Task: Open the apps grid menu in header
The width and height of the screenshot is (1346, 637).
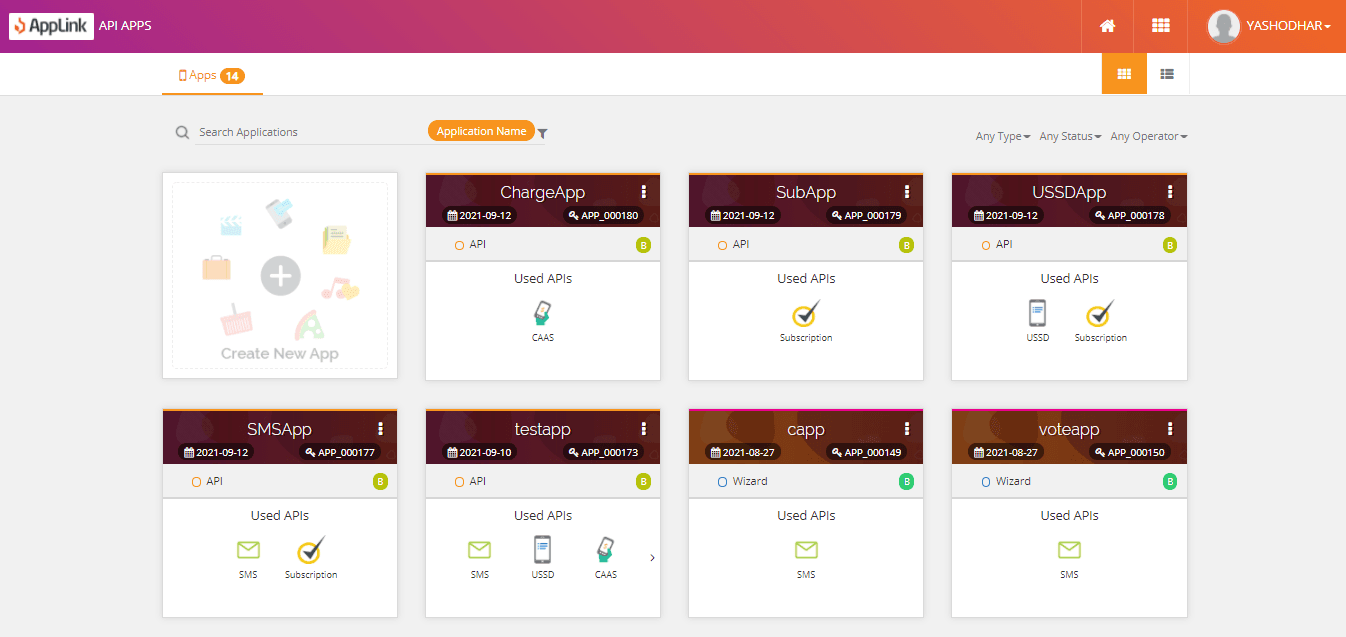Action: [x=1160, y=26]
